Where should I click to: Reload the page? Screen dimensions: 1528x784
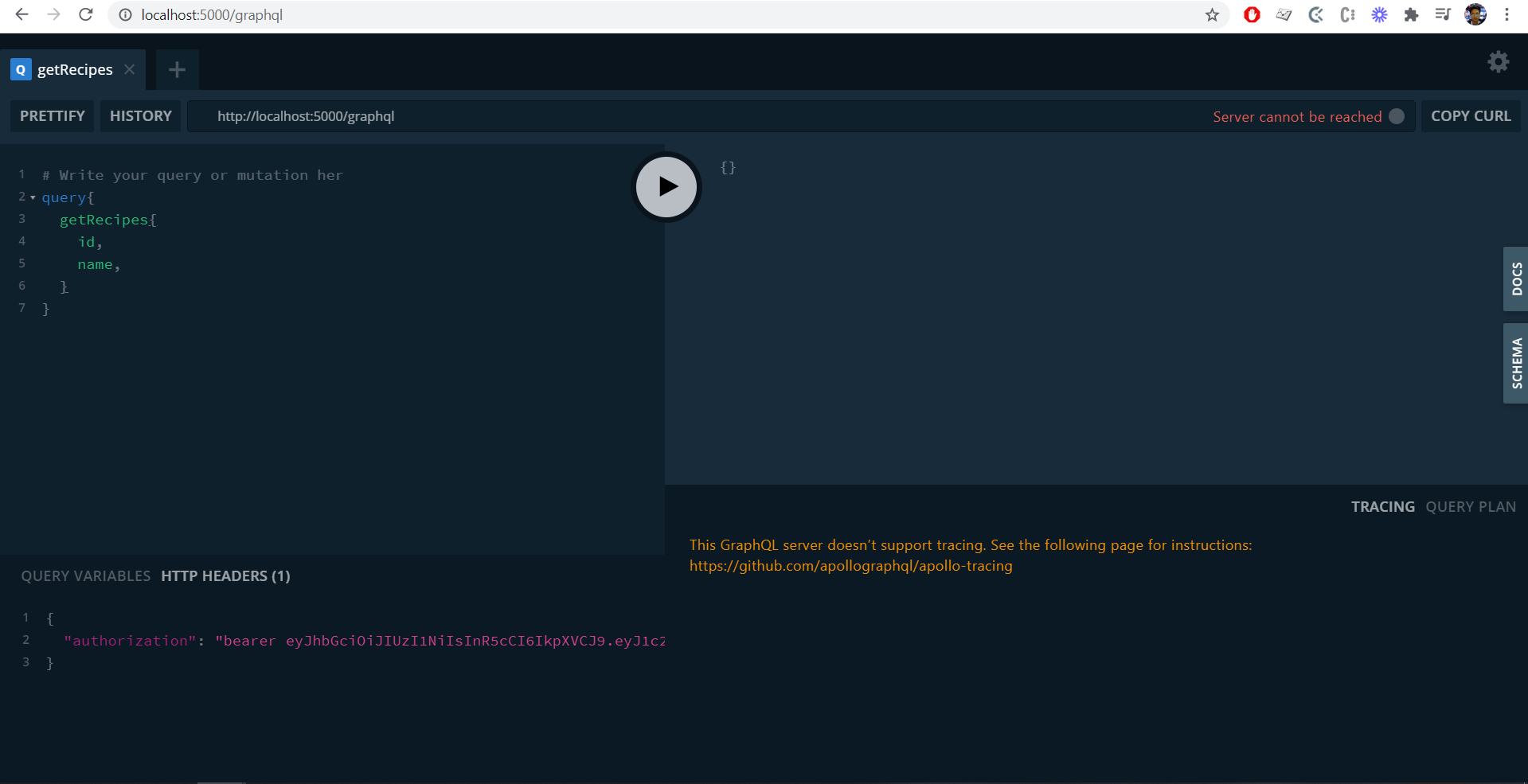coord(86,14)
